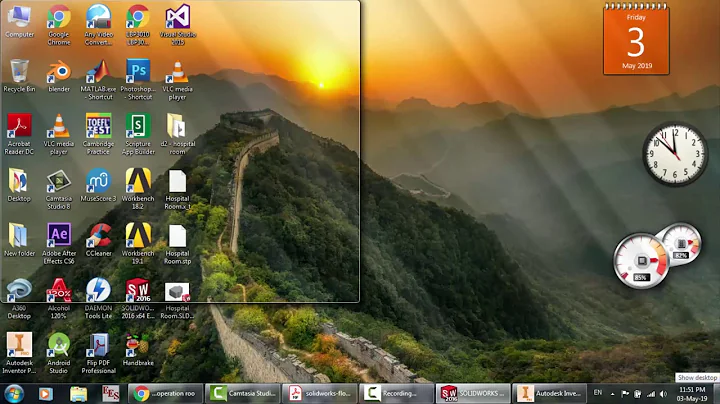Click the calendar gadget showing Friday 3
720x404 pixels.
point(636,39)
